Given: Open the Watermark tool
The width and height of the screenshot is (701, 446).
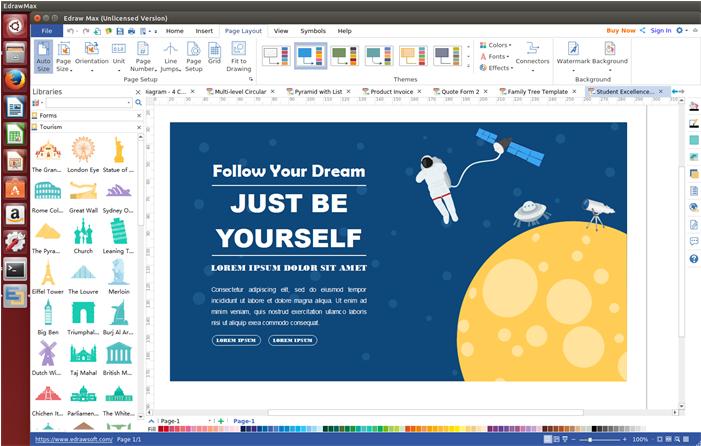Looking at the screenshot, I should coord(574,54).
